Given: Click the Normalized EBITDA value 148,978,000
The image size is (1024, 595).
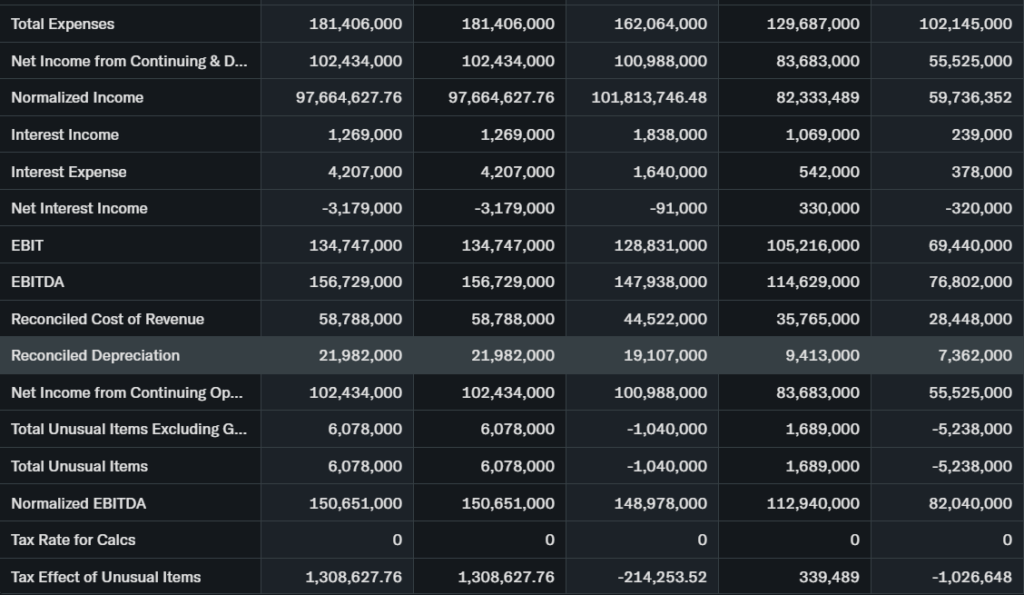Looking at the screenshot, I should pos(660,503).
